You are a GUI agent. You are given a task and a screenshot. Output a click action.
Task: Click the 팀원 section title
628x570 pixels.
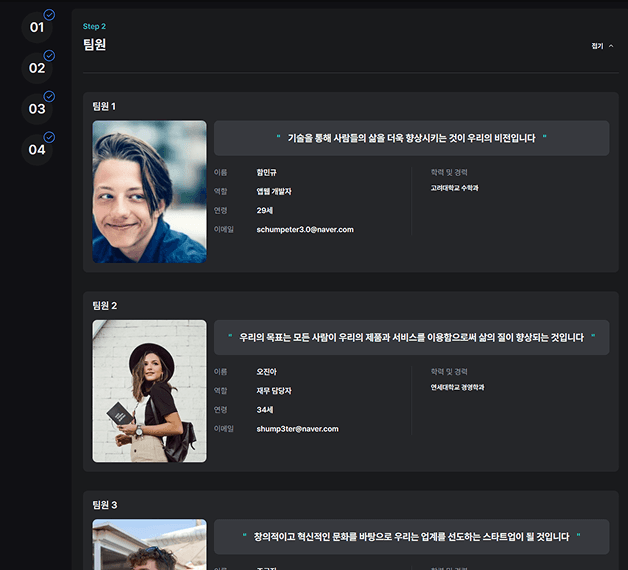click(x=95, y=44)
